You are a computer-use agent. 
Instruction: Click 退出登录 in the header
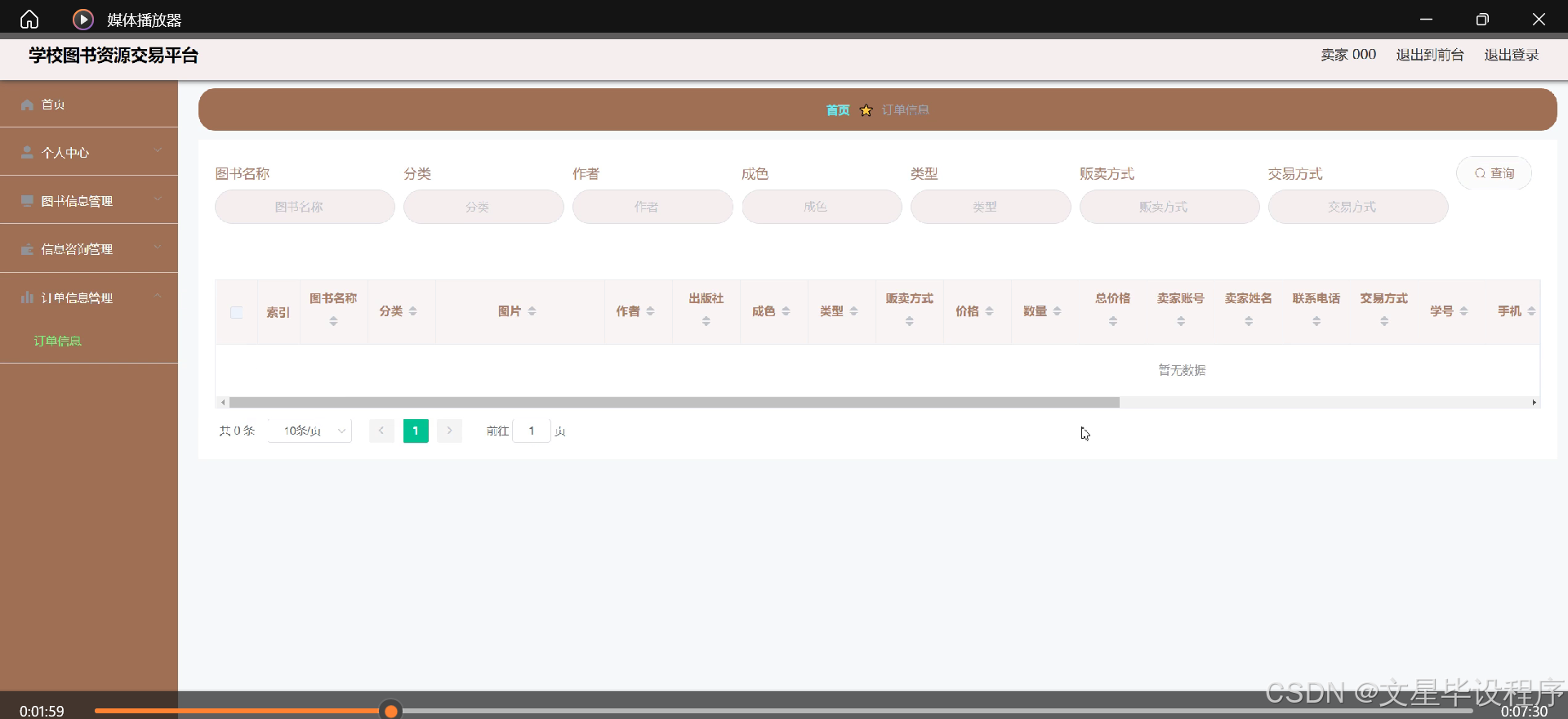point(1512,55)
